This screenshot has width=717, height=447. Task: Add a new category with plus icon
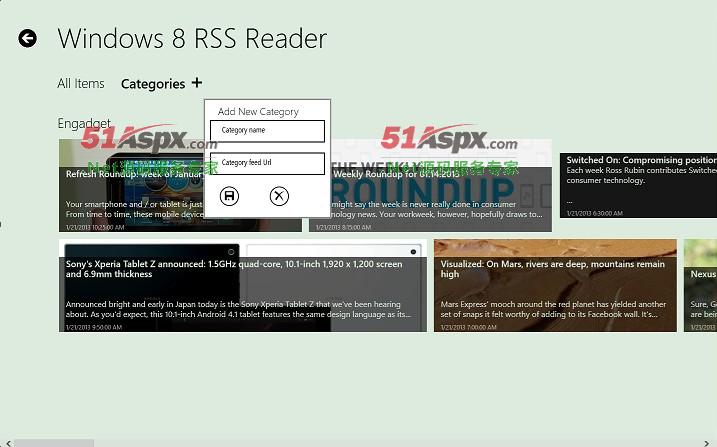tap(197, 83)
